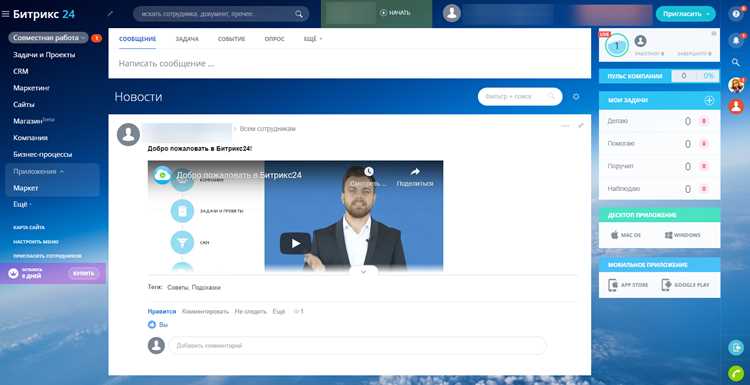Viewport: 750px width, 385px height.
Task: Open the help question mark icon
Action: click(736, 13)
